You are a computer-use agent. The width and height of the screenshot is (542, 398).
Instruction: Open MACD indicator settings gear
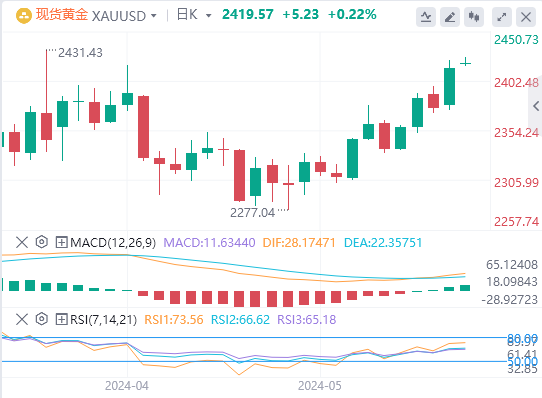point(41,242)
